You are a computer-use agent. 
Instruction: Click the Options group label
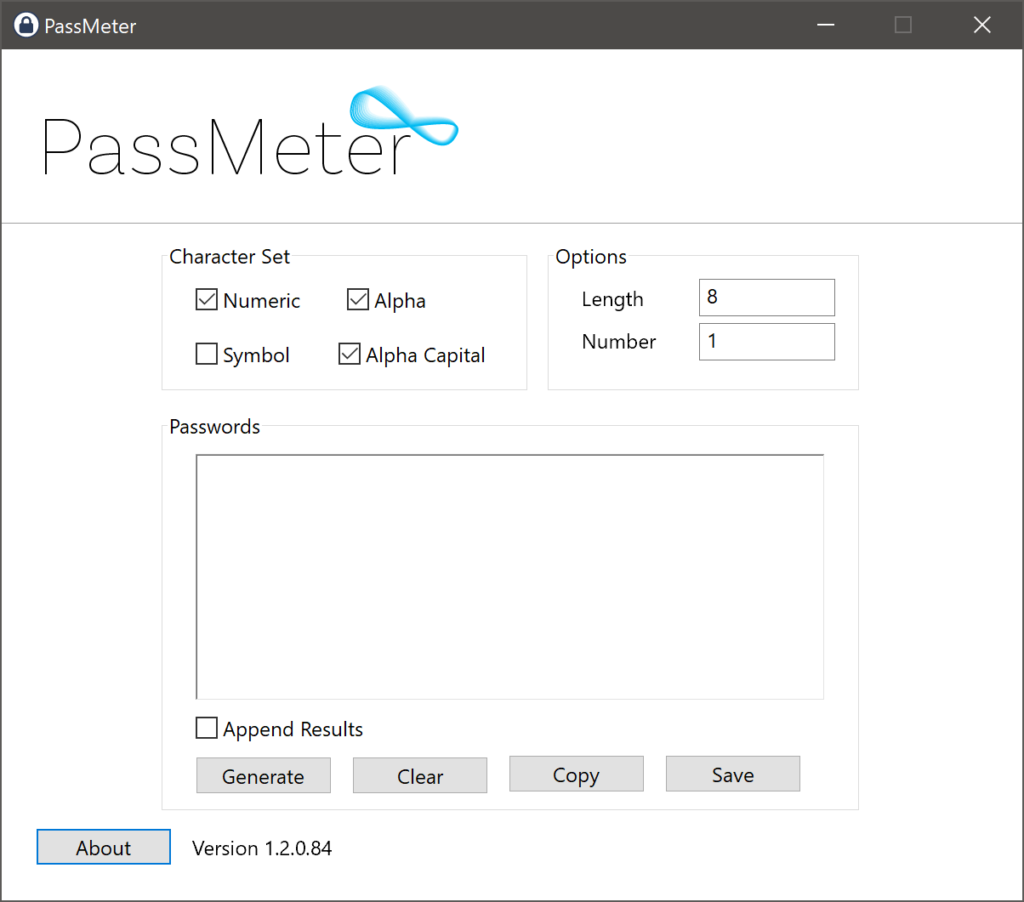tap(590, 257)
